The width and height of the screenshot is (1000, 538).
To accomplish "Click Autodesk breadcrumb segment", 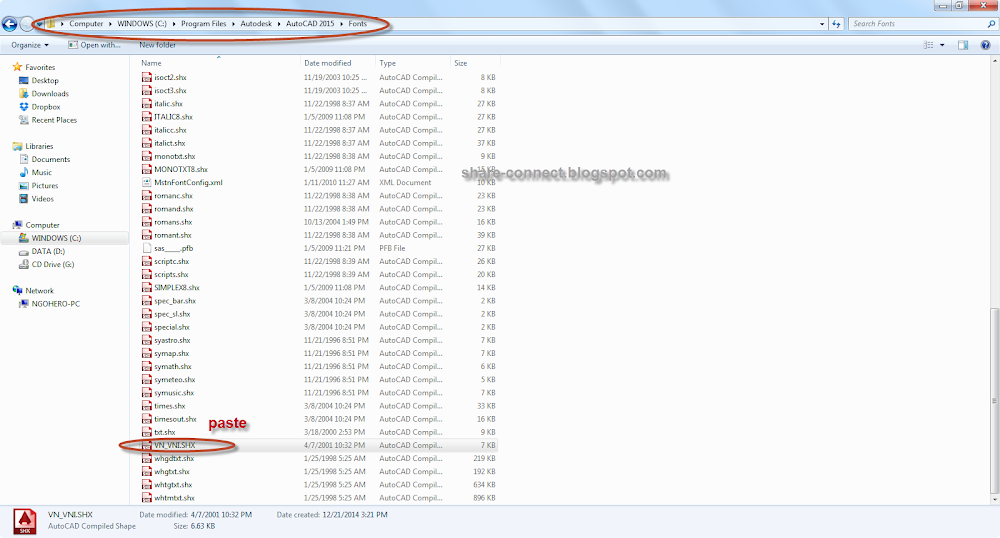I will click(x=256, y=24).
